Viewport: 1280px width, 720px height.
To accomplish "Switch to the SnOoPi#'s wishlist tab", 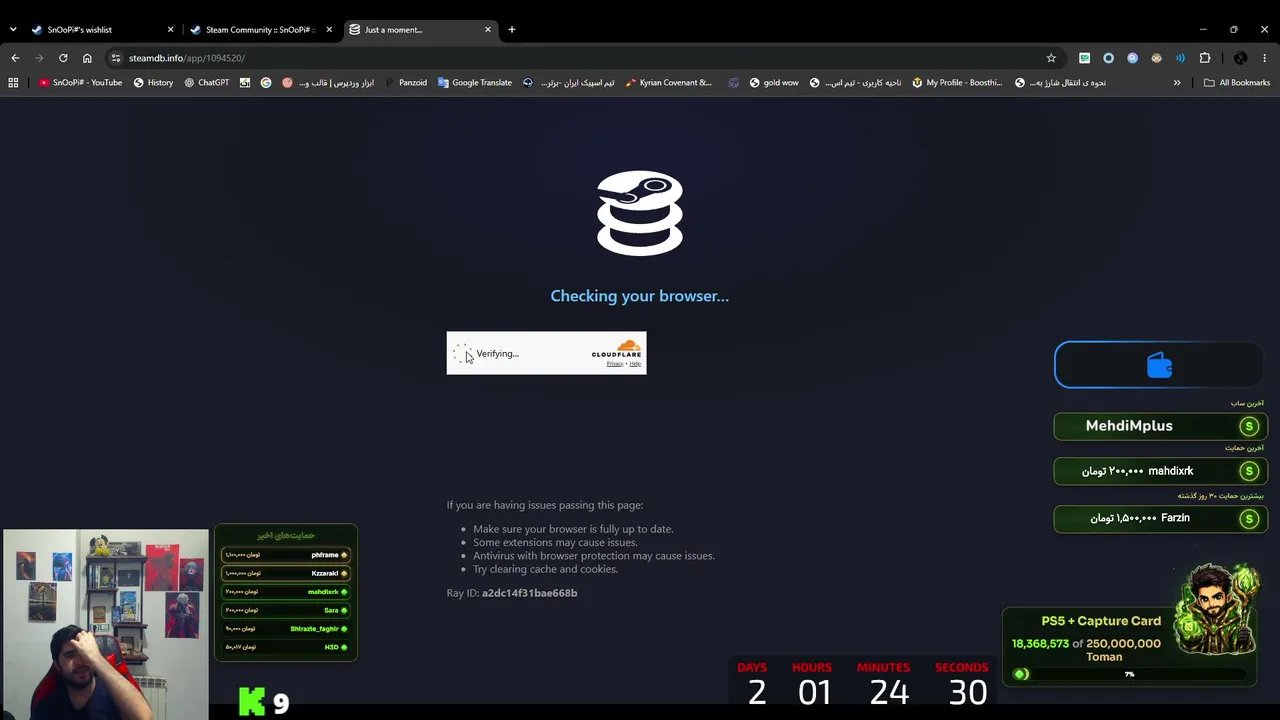I will 100,30.
